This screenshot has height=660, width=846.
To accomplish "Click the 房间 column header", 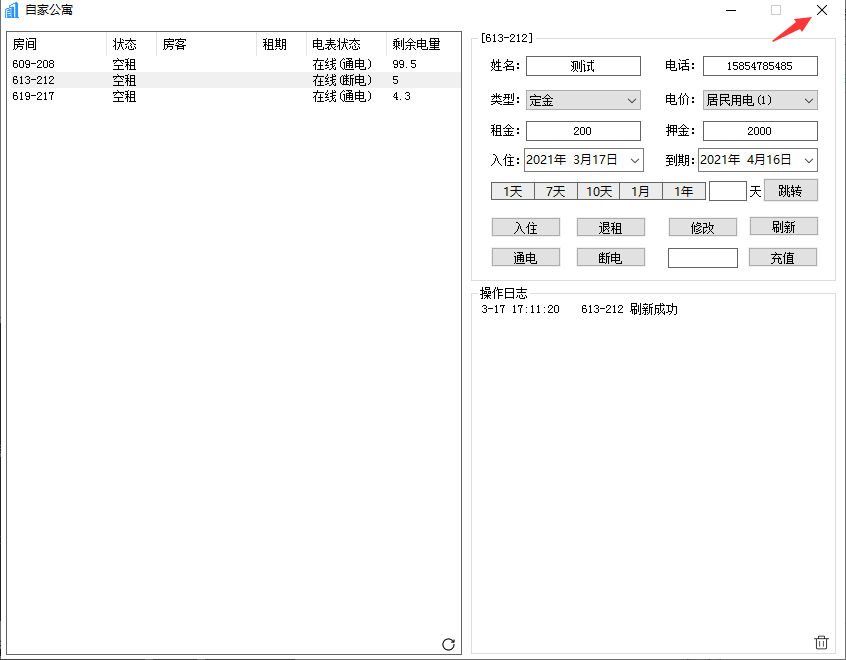I will click(57, 44).
